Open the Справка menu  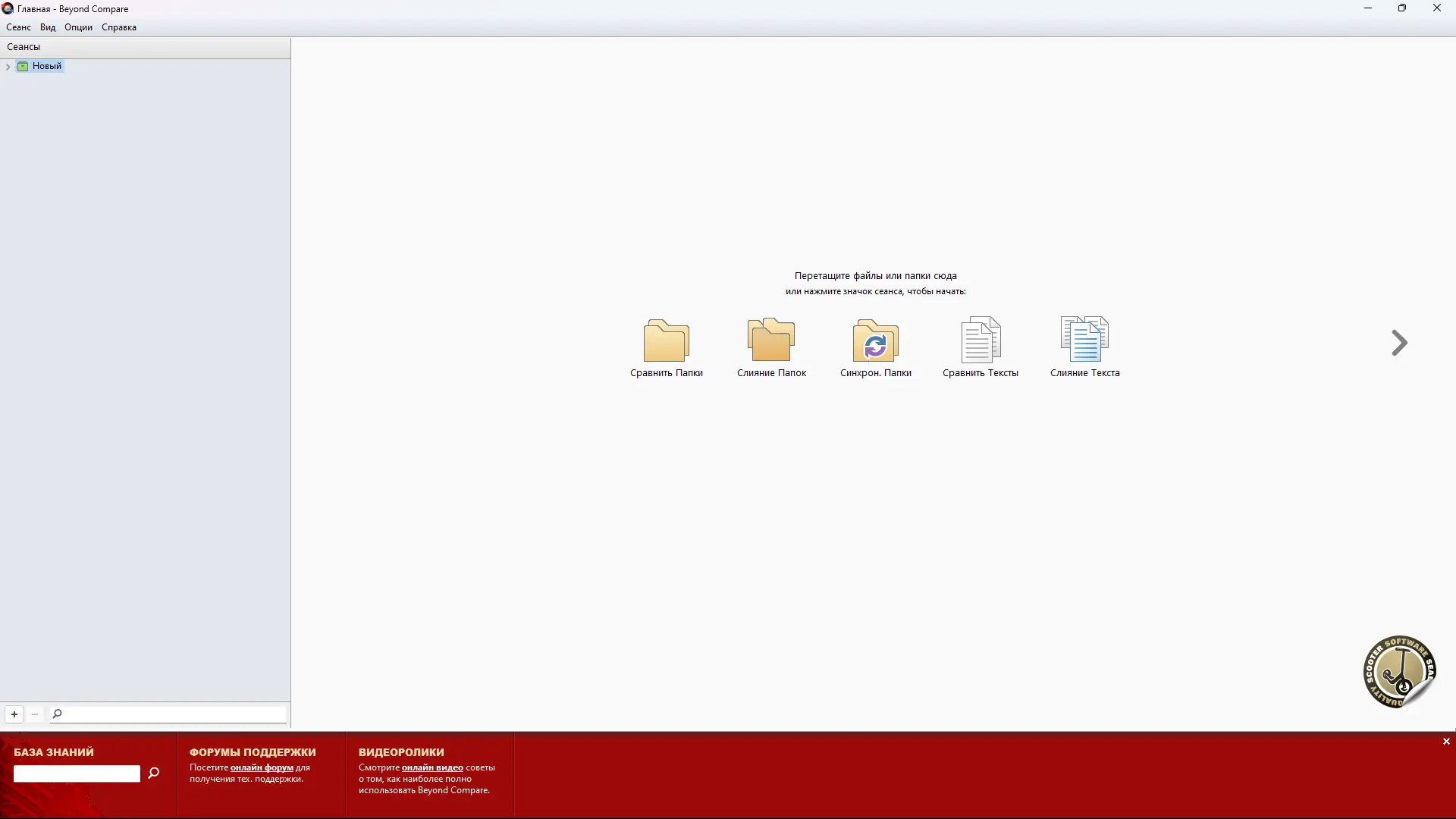tap(119, 27)
